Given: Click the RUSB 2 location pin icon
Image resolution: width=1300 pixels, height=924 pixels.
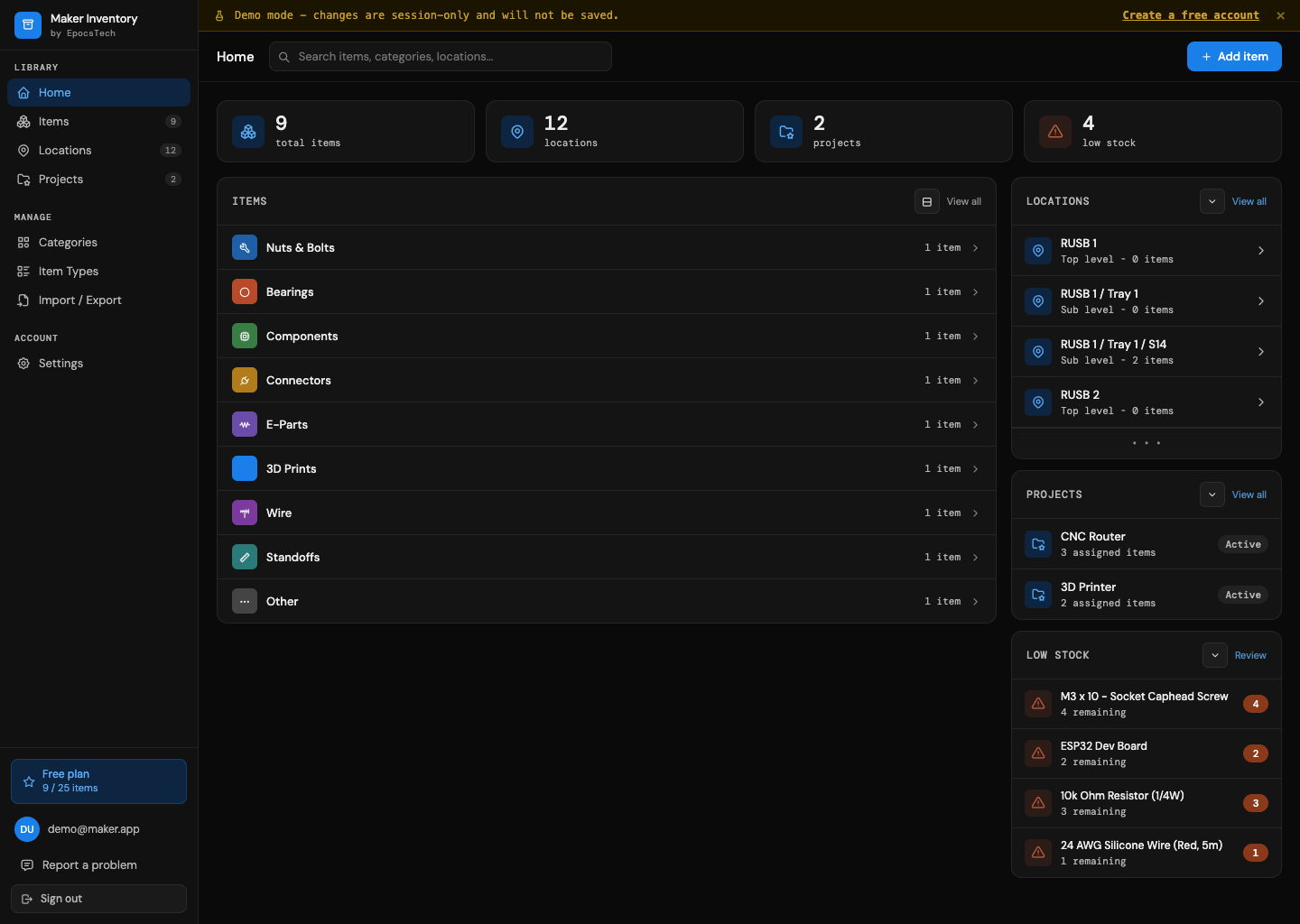Looking at the screenshot, I should (1038, 402).
